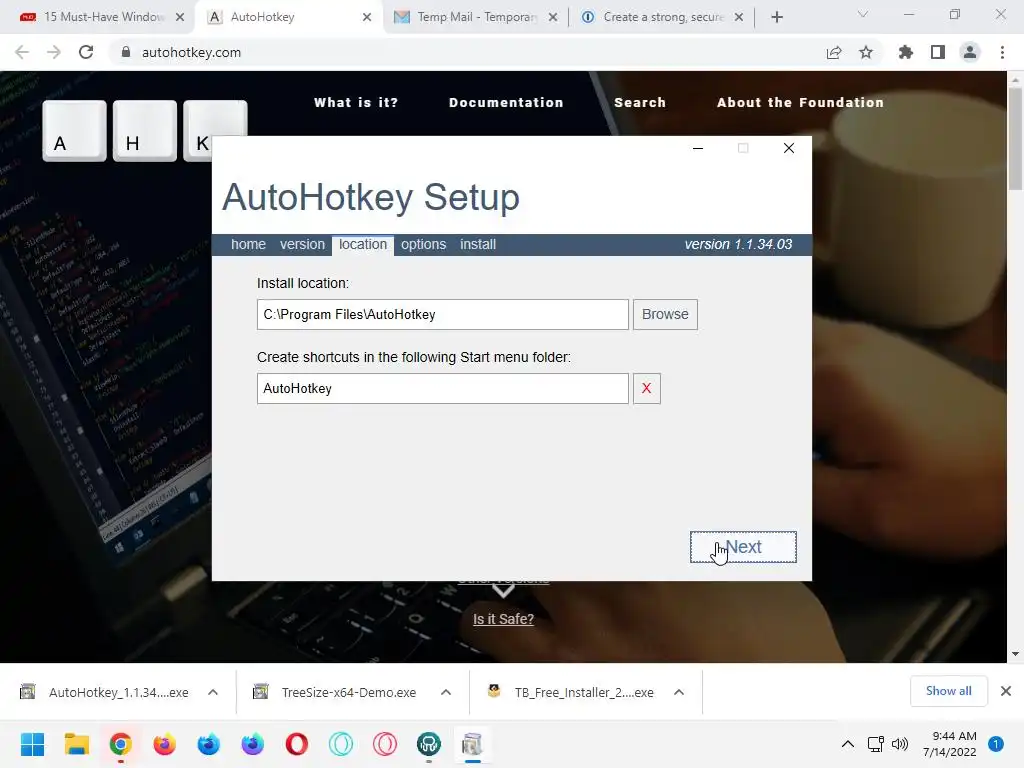1024x768 pixels.
Task: Click the site lock icon
Action: 126,52
